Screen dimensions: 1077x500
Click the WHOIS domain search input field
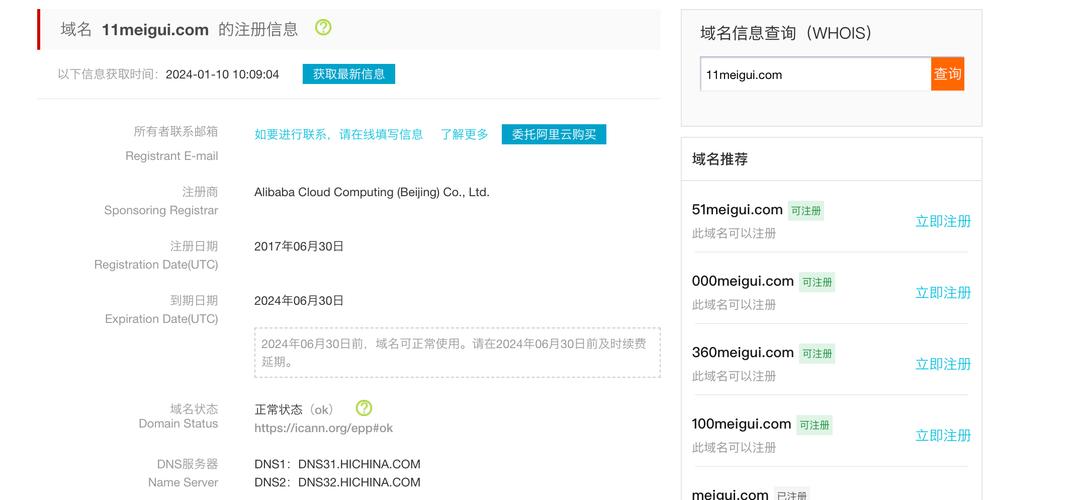click(814, 75)
